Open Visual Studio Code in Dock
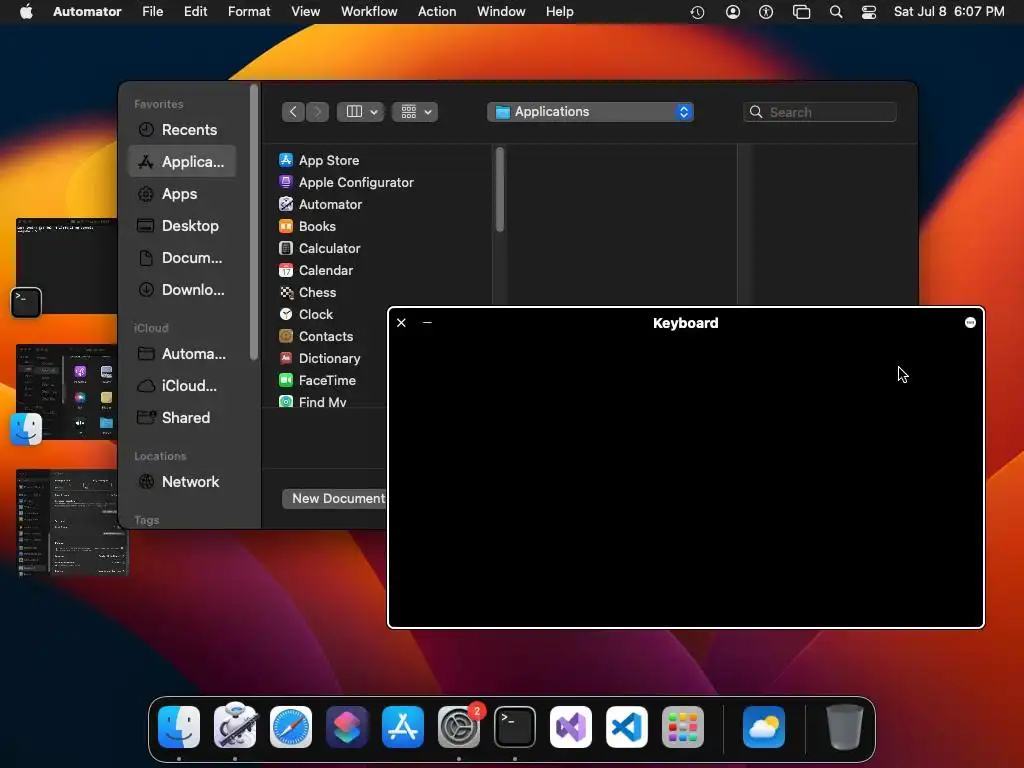Image resolution: width=1024 pixels, height=768 pixels. [627, 727]
